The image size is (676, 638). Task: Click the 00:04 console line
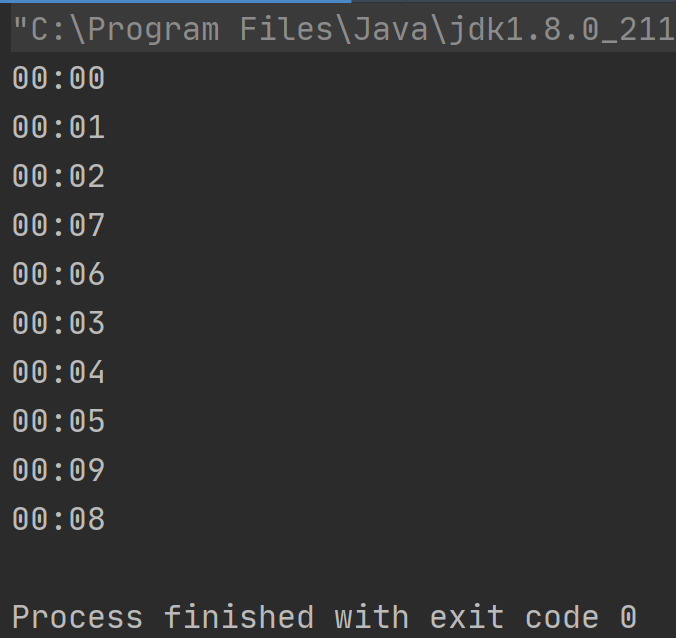(x=59, y=372)
